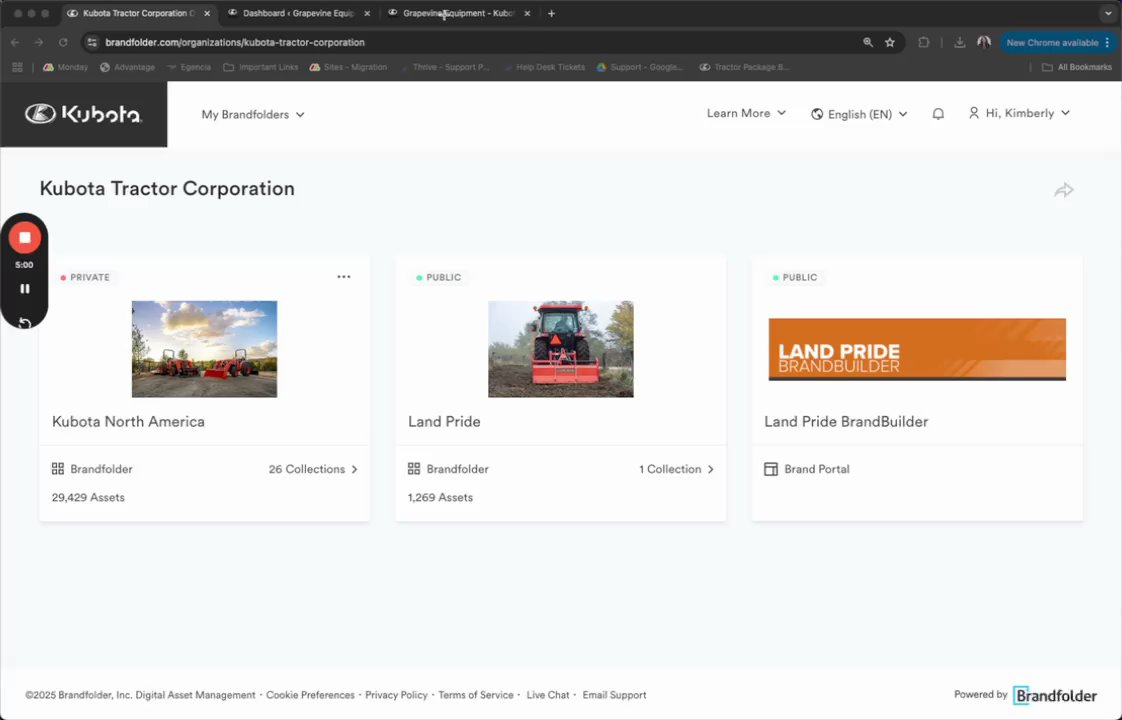Click the share arrow icon
Screen dimensions: 1122x720
pyautogui.click(x=1064, y=190)
